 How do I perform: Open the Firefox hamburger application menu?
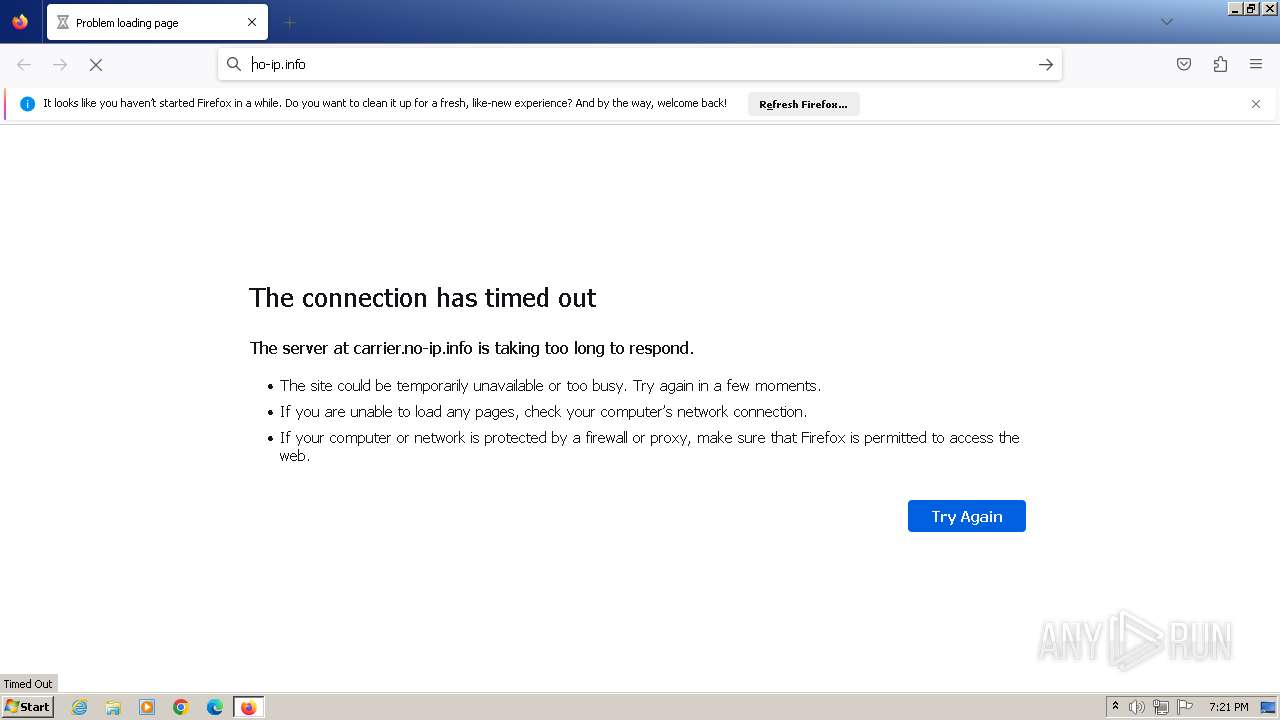coord(1256,64)
